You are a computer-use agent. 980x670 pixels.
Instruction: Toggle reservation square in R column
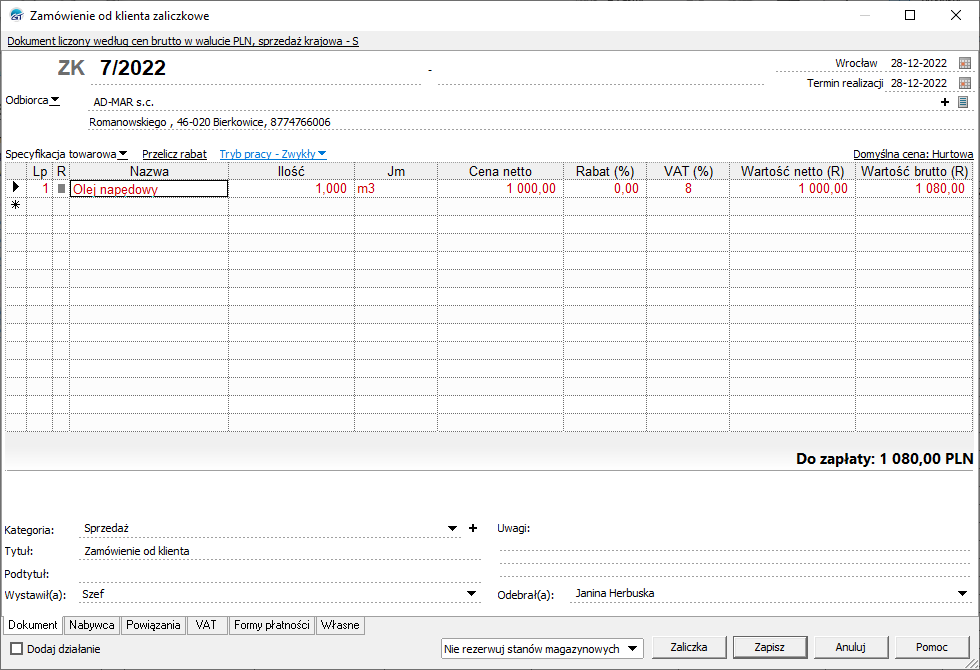(x=61, y=188)
